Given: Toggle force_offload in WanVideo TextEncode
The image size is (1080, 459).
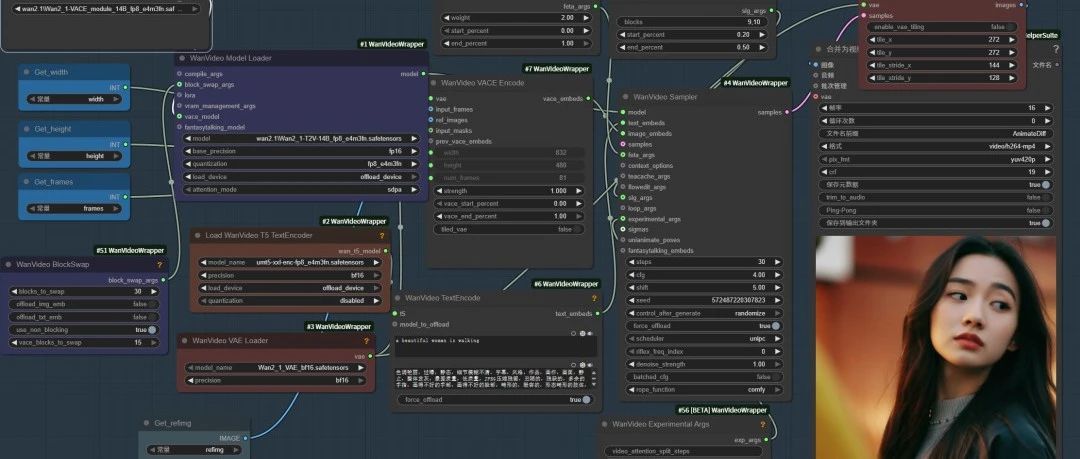Looking at the screenshot, I should [x=495, y=400].
